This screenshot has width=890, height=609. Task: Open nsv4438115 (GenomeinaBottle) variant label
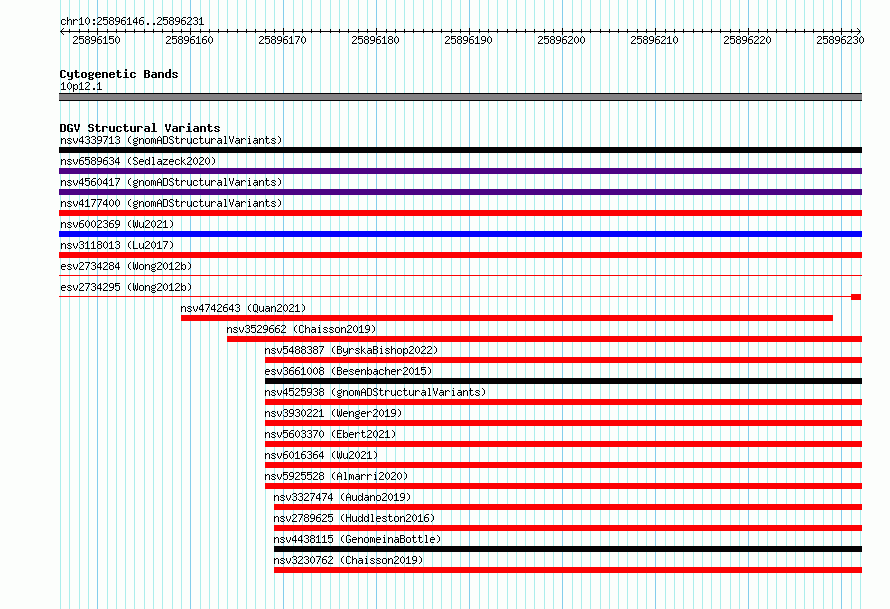[x=357, y=539]
